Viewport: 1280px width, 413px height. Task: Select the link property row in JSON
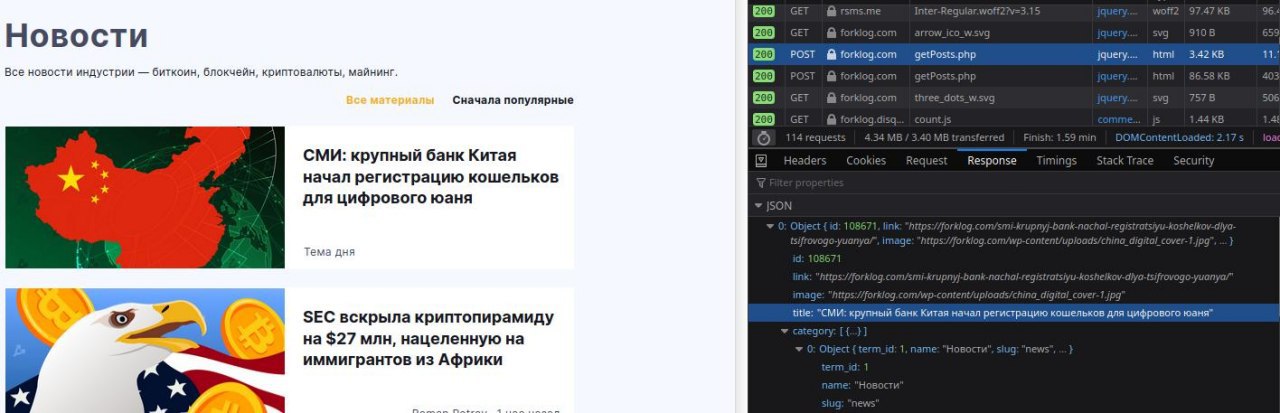(1014, 277)
